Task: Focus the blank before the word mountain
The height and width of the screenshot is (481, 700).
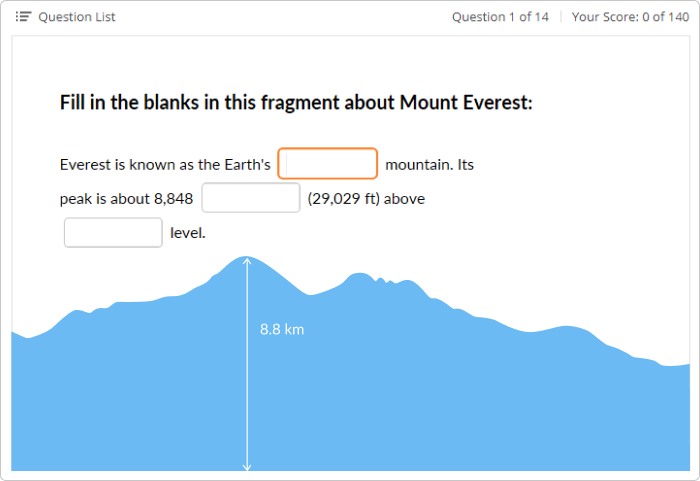Action: click(328, 163)
